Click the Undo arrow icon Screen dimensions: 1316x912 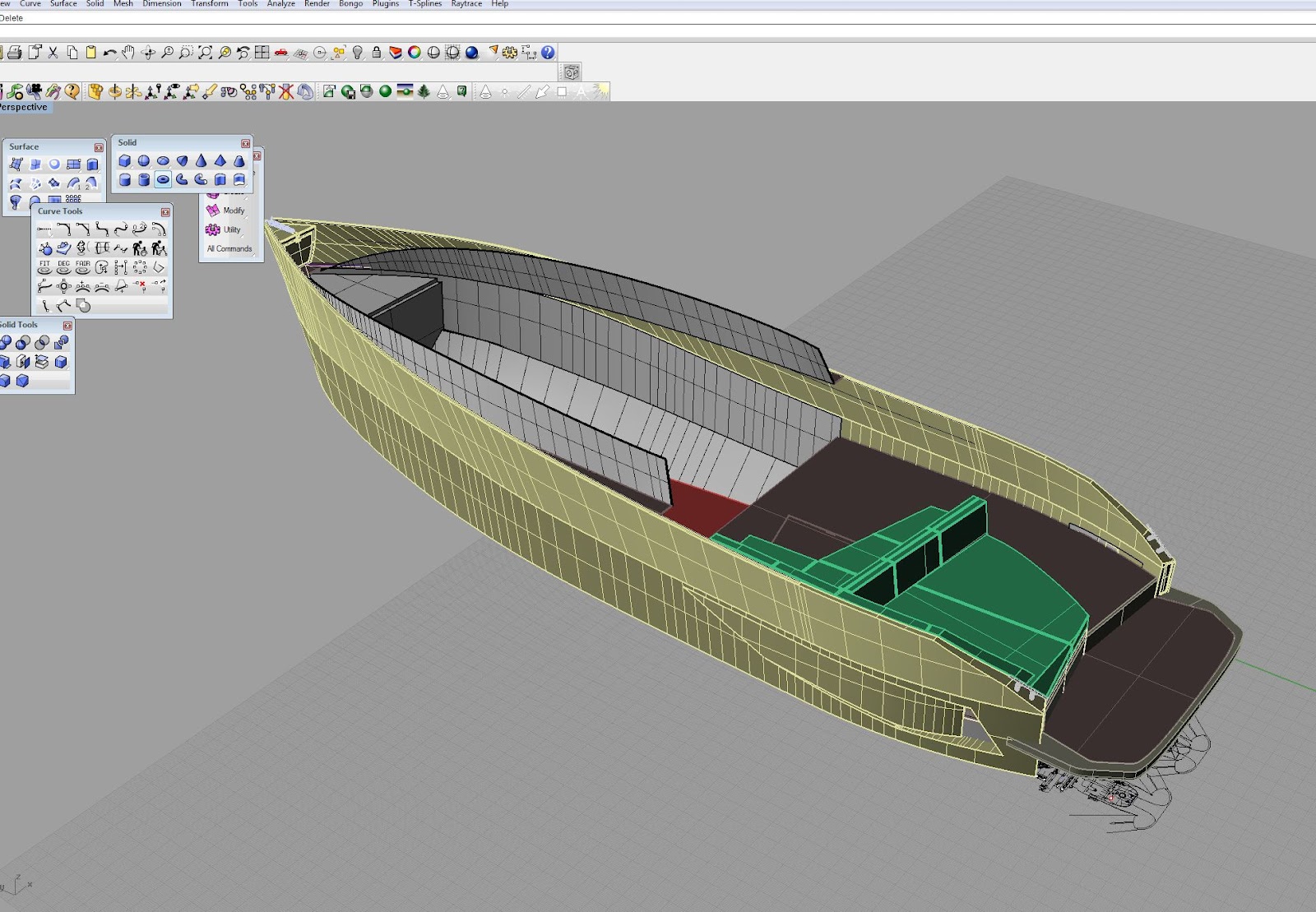click(110, 53)
